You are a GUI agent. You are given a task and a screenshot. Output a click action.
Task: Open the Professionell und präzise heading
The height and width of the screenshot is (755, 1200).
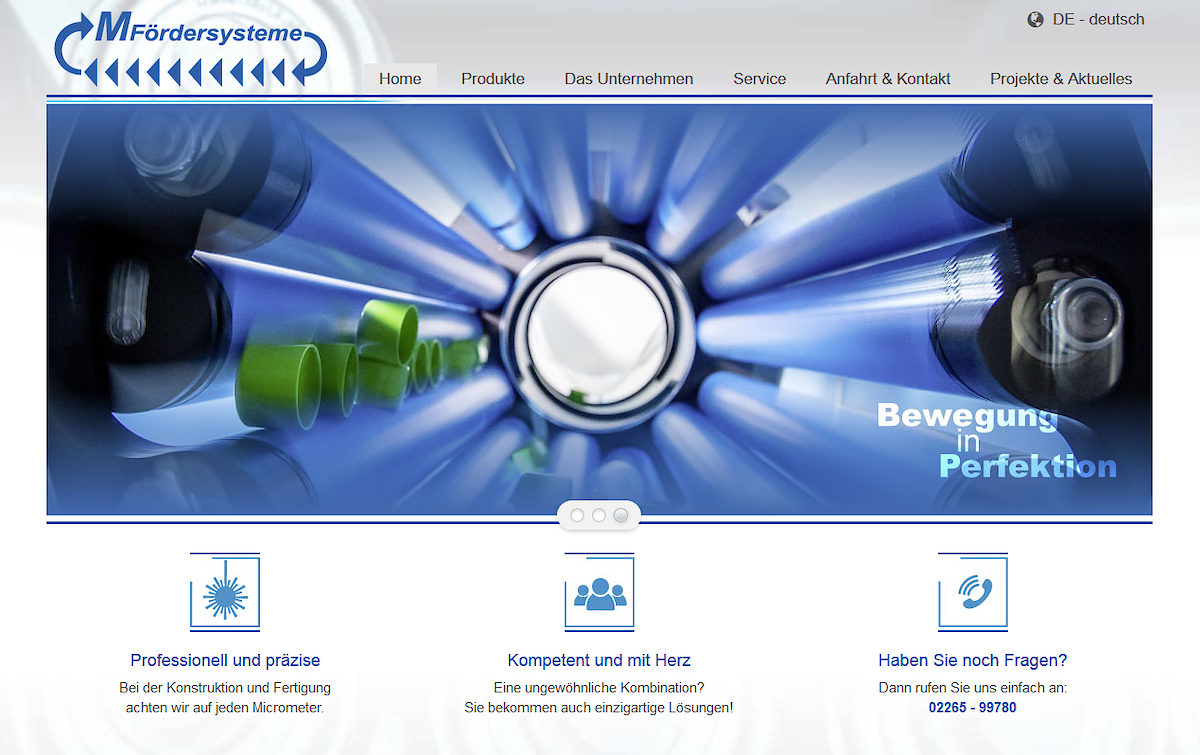[225, 661]
